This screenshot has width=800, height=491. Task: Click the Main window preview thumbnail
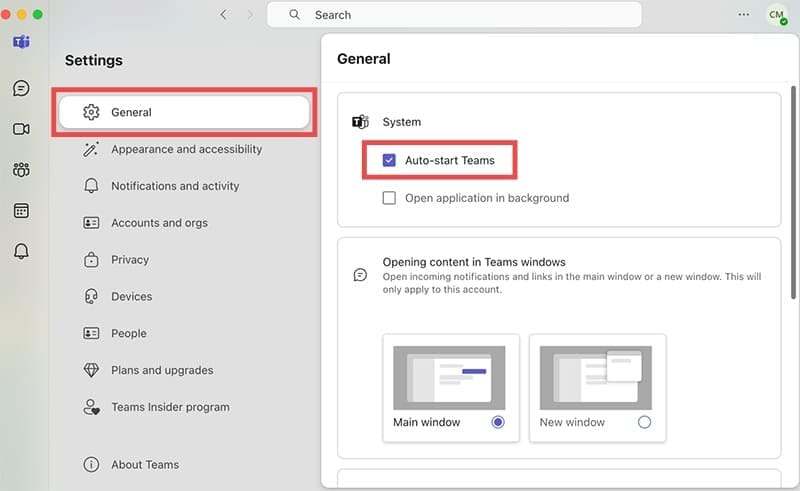[x=449, y=378]
